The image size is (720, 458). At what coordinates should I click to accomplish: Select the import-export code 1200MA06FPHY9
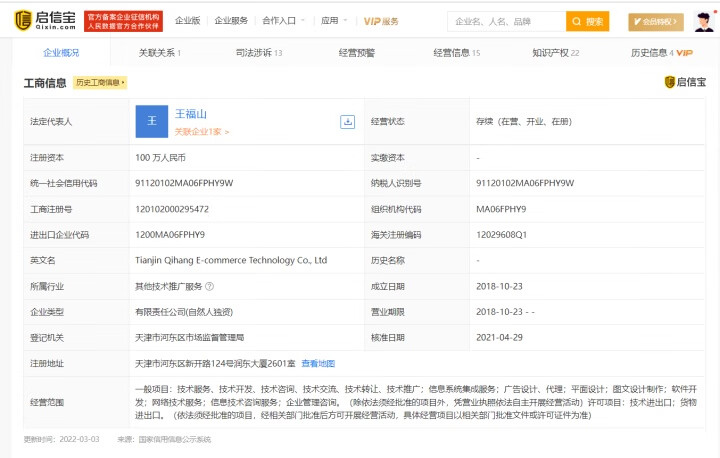(x=170, y=235)
